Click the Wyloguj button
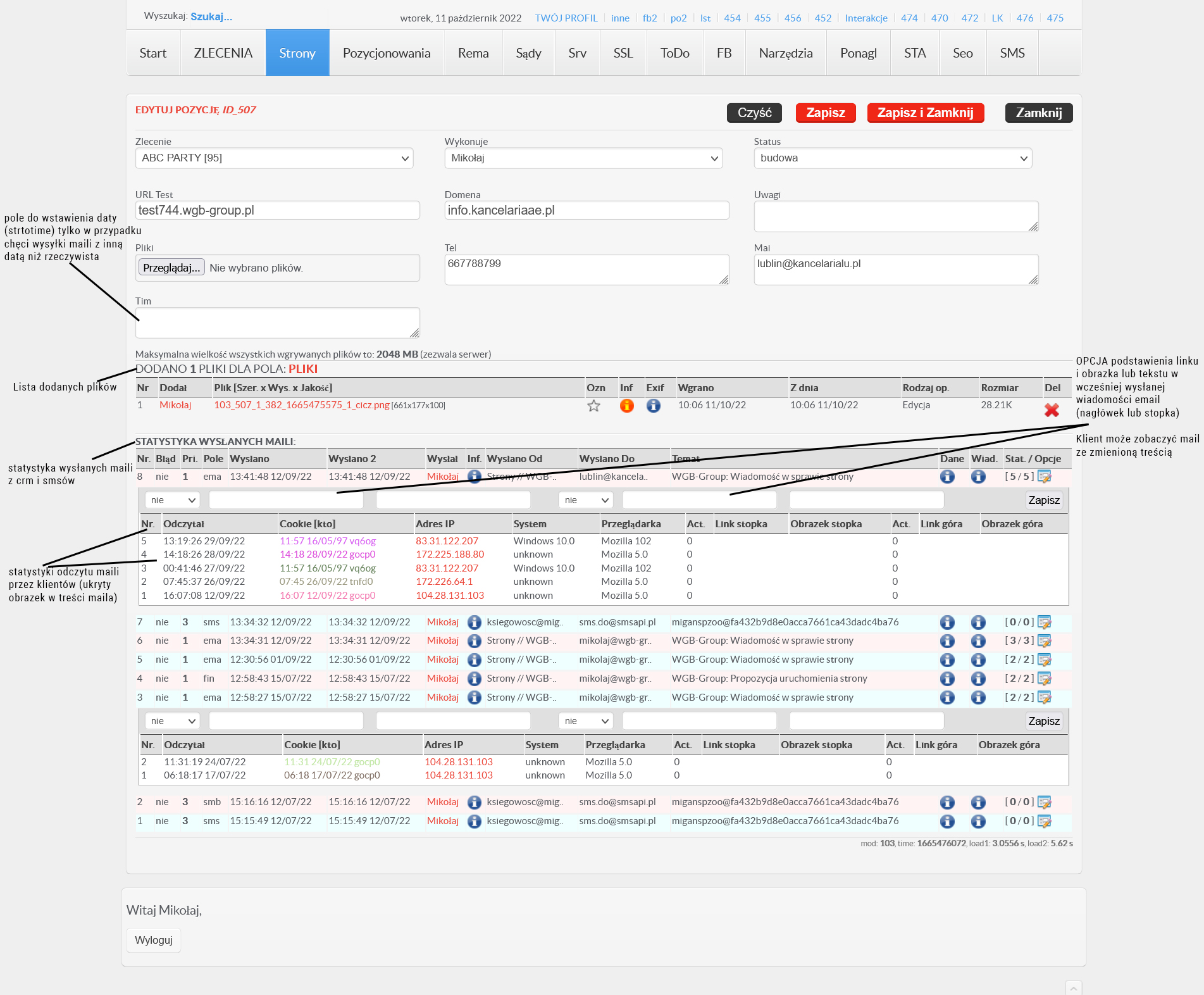The image size is (1204, 995). 154,940
